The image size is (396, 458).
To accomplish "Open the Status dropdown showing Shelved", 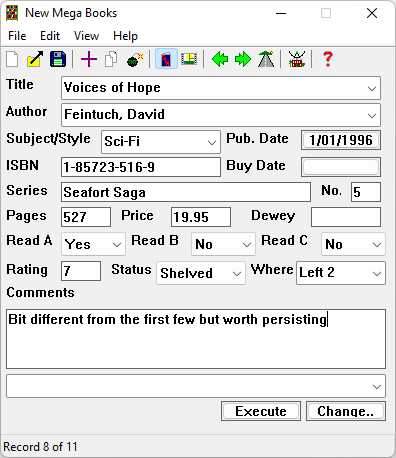I will [201, 273].
